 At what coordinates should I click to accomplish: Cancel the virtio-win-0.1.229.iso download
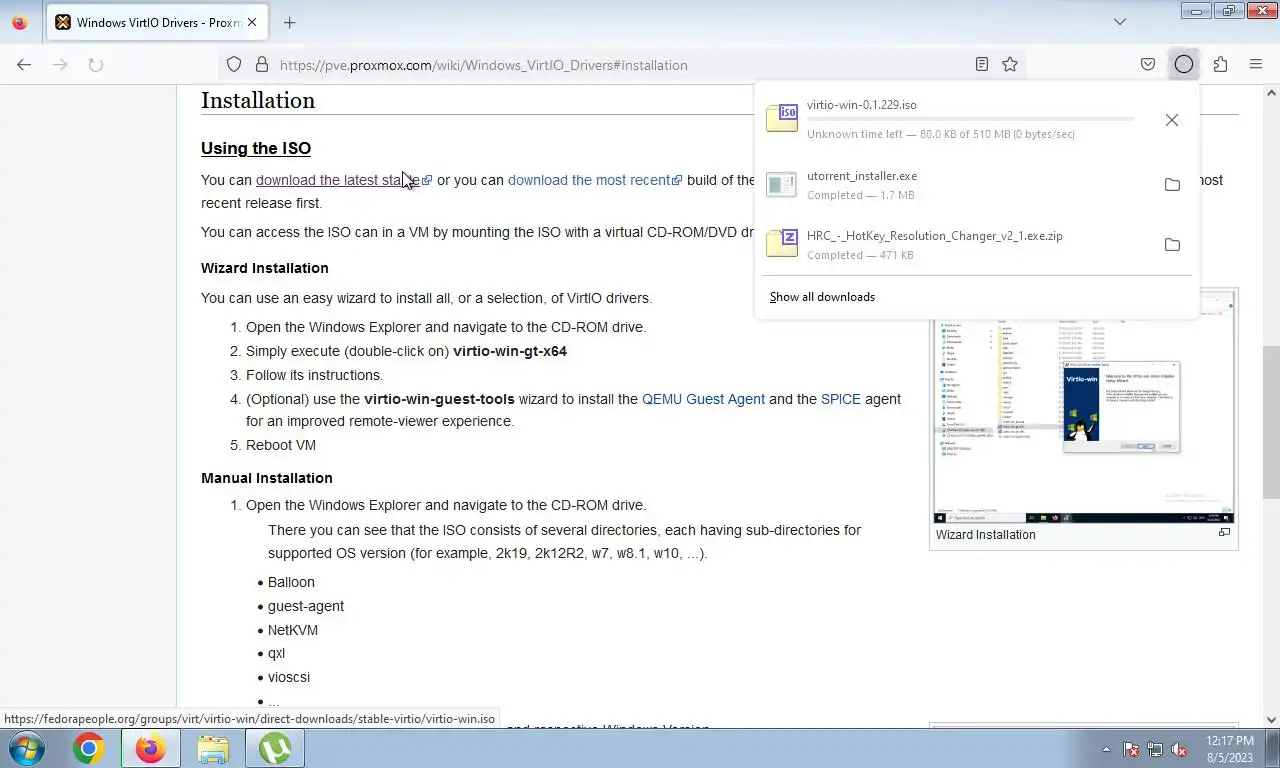pos(1172,120)
